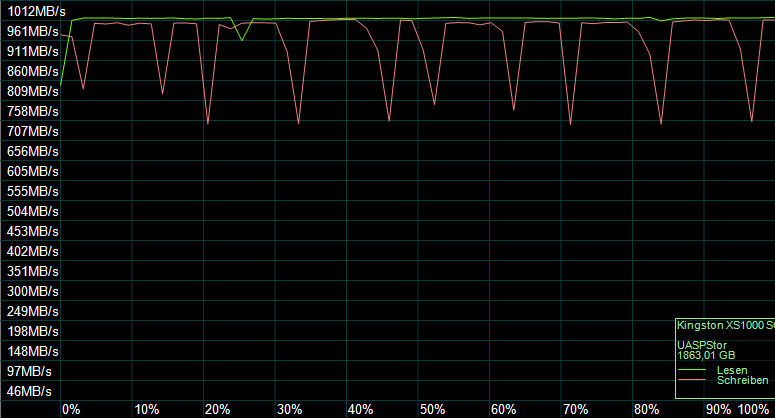Click the UASPStor legend text
Image resolution: width=775 pixels, height=418 pixels.
click(702, 345)
